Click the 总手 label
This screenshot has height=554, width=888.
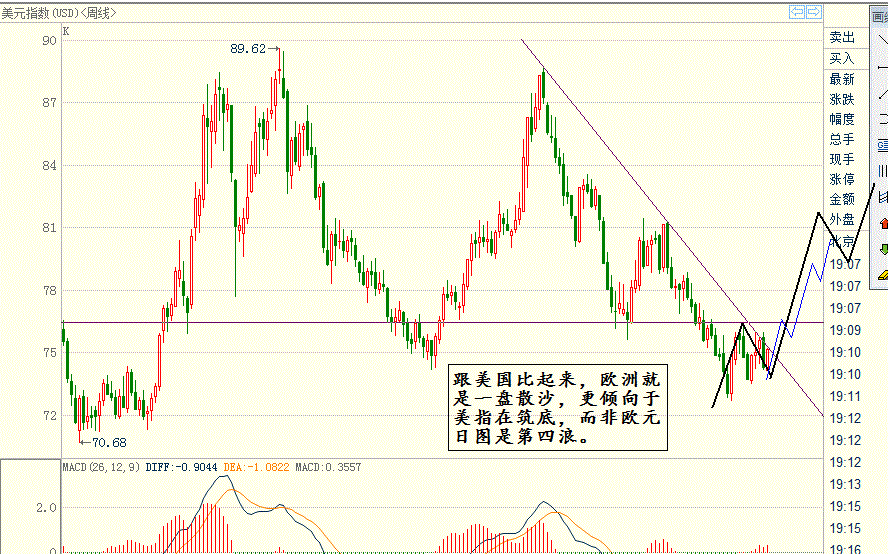(x=842, y=139)
